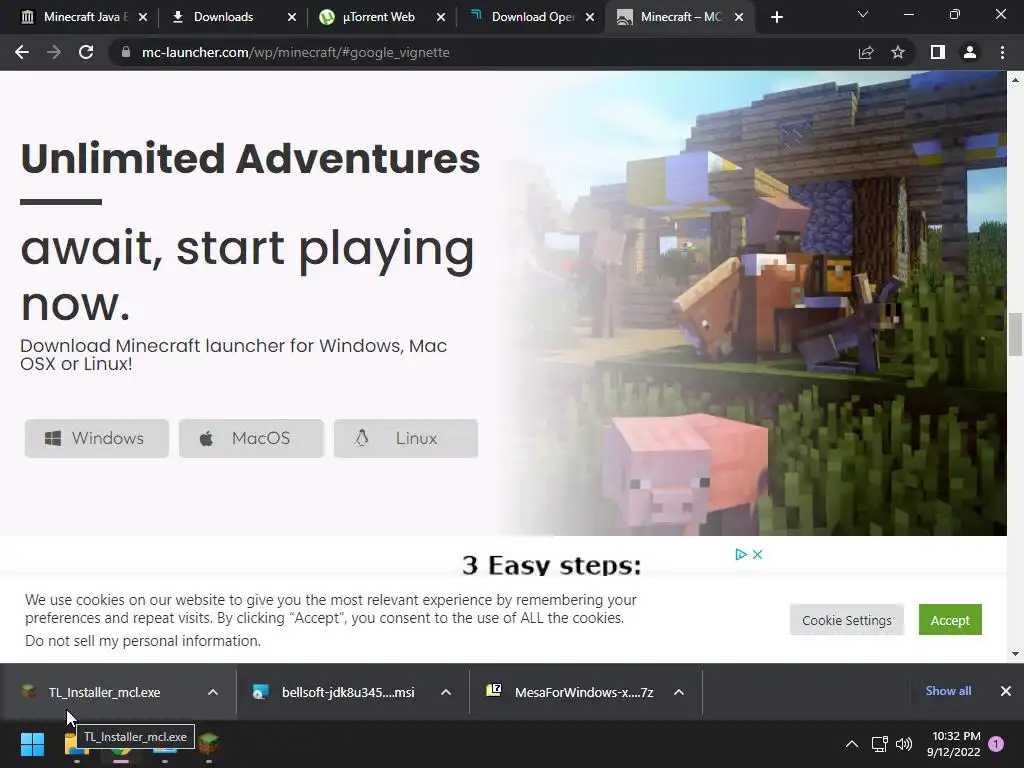The height and width of the screenshot is (768, 1024).
Task: Go back to the previous page
Action: [22, 52]
